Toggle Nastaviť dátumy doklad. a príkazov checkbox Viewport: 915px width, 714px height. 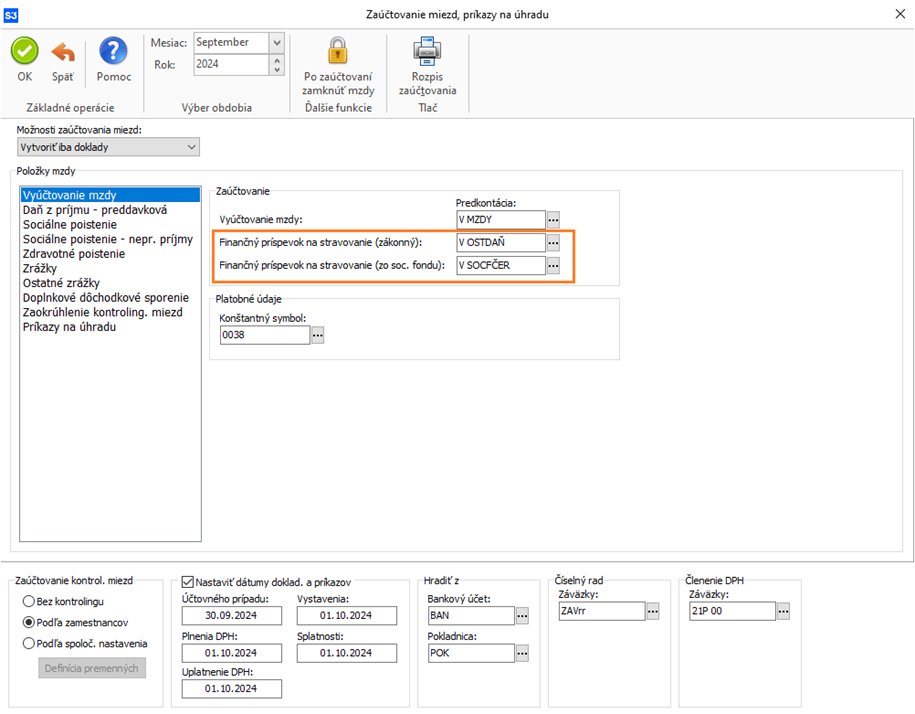click(x=188, y=581)
